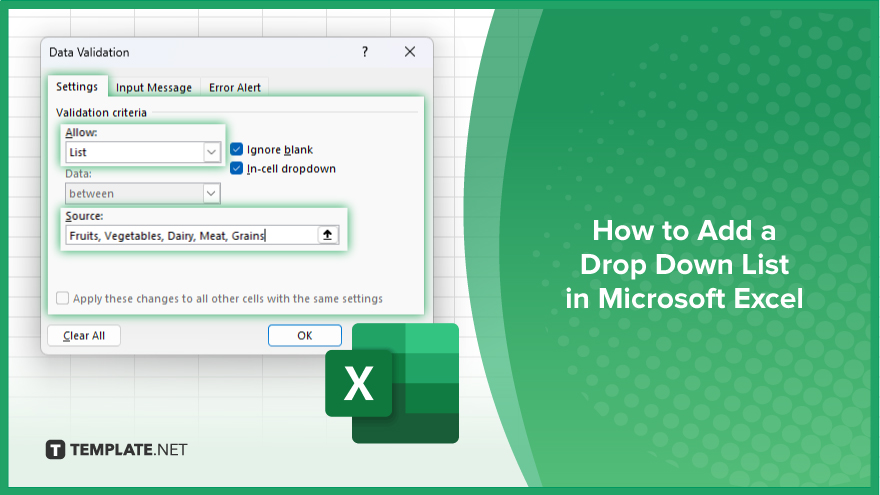Click the Clear All button
The width and height of the screenshot is (880, 495).
pos(84,336)
